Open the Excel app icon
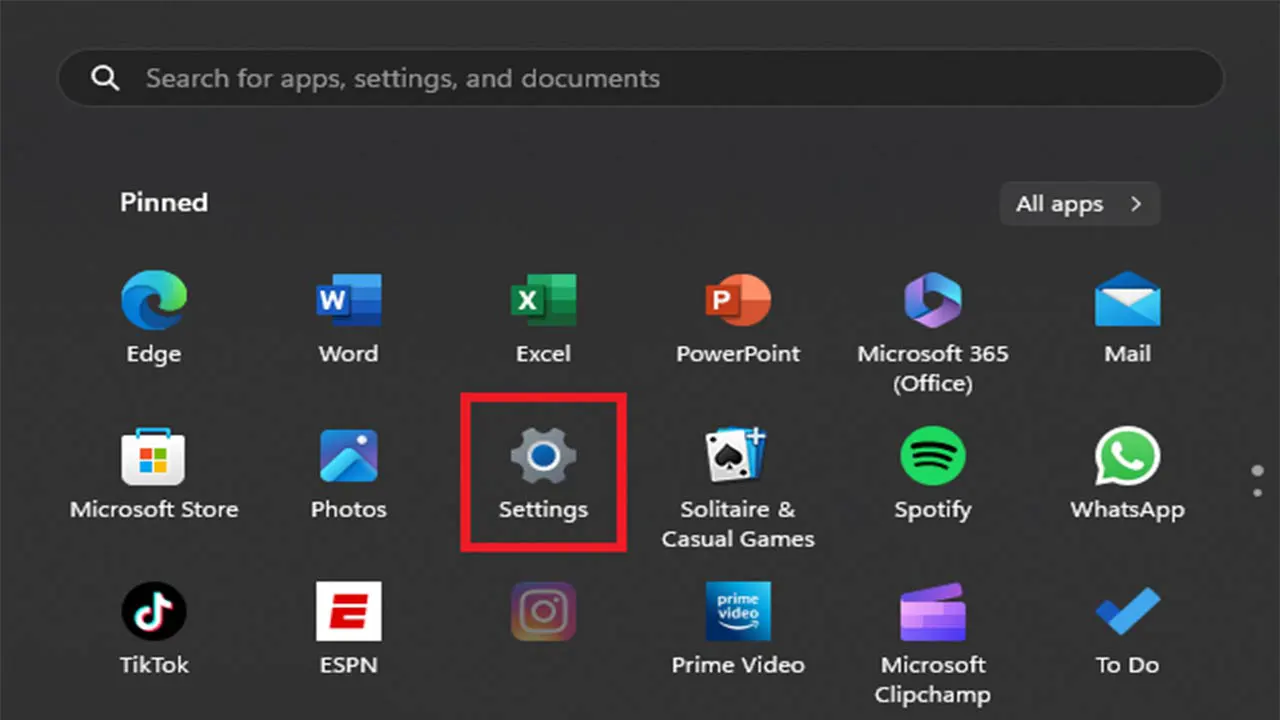 coord(543,302)
